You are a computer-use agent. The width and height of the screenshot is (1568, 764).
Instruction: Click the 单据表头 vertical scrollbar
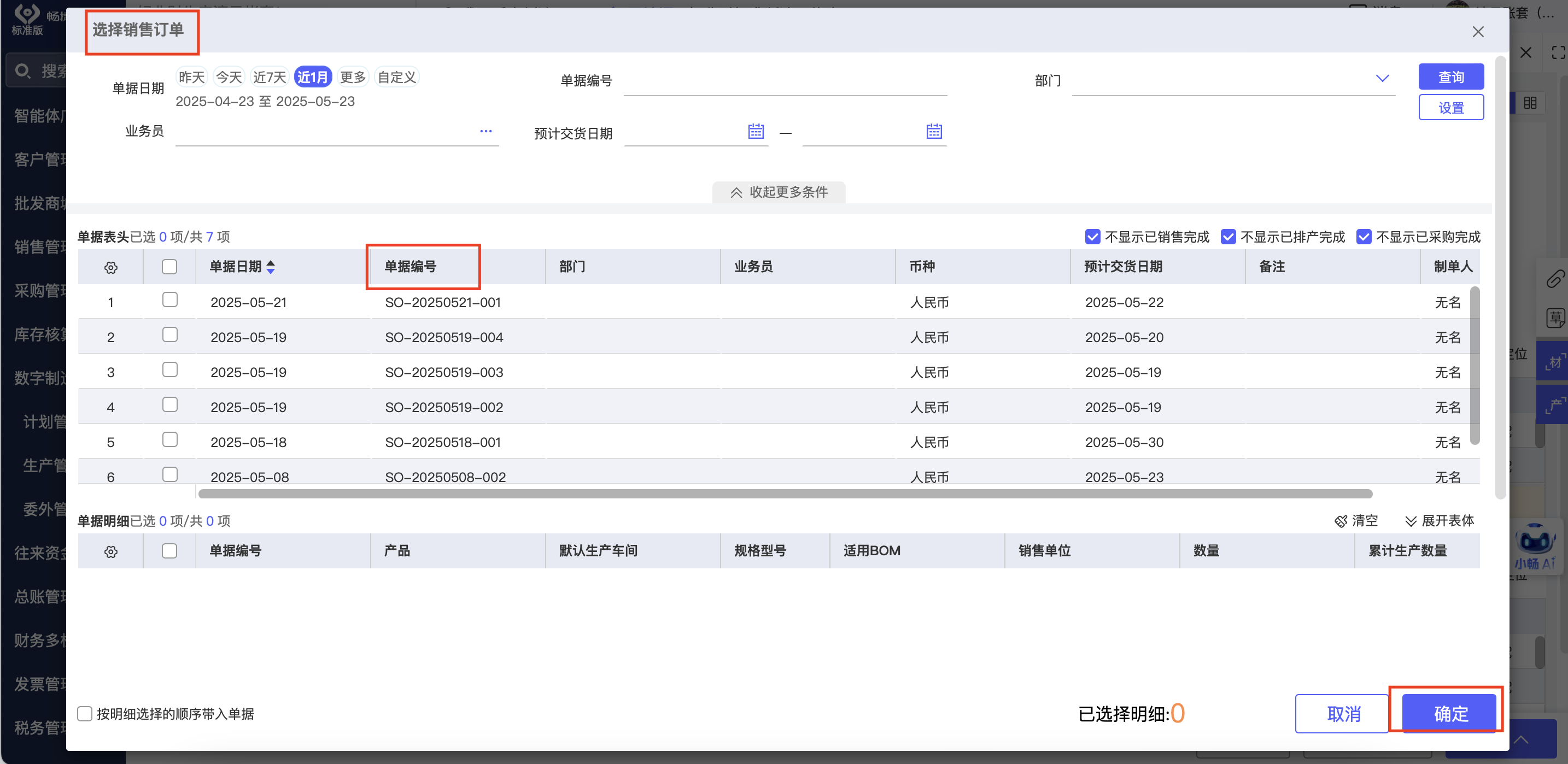tap(1475, 366)
